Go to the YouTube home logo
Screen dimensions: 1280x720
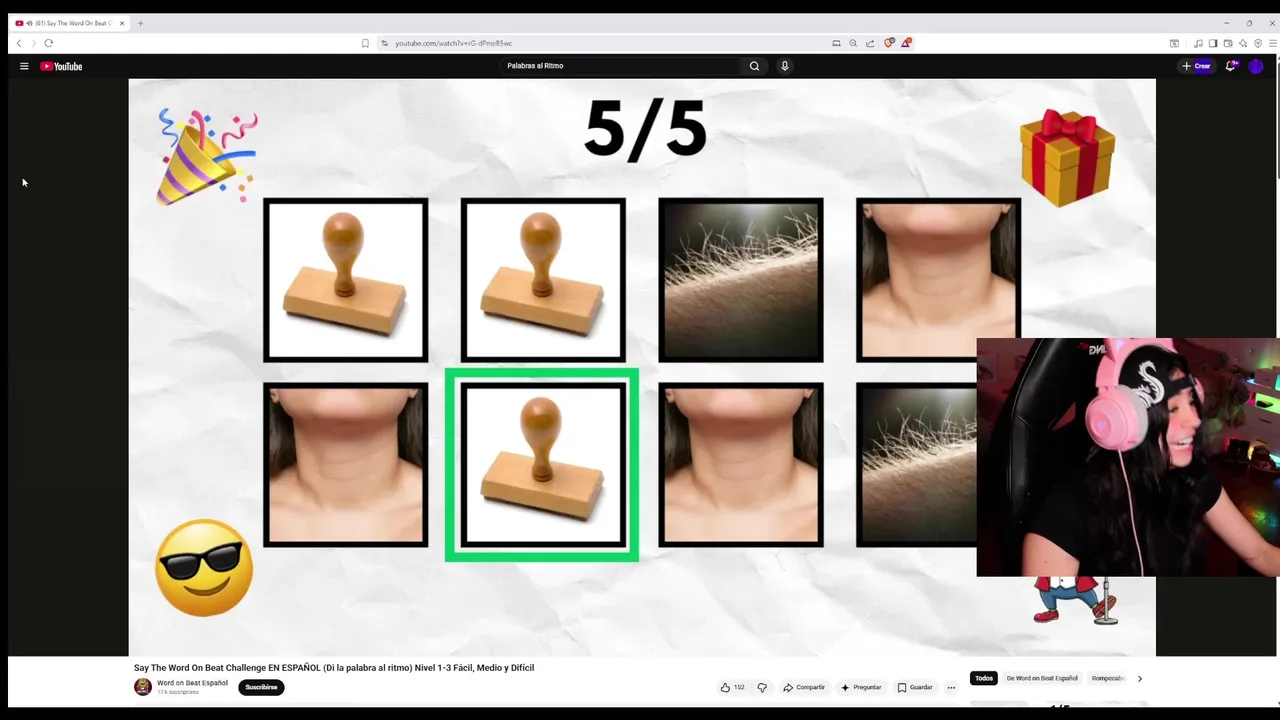click(61, 66)
